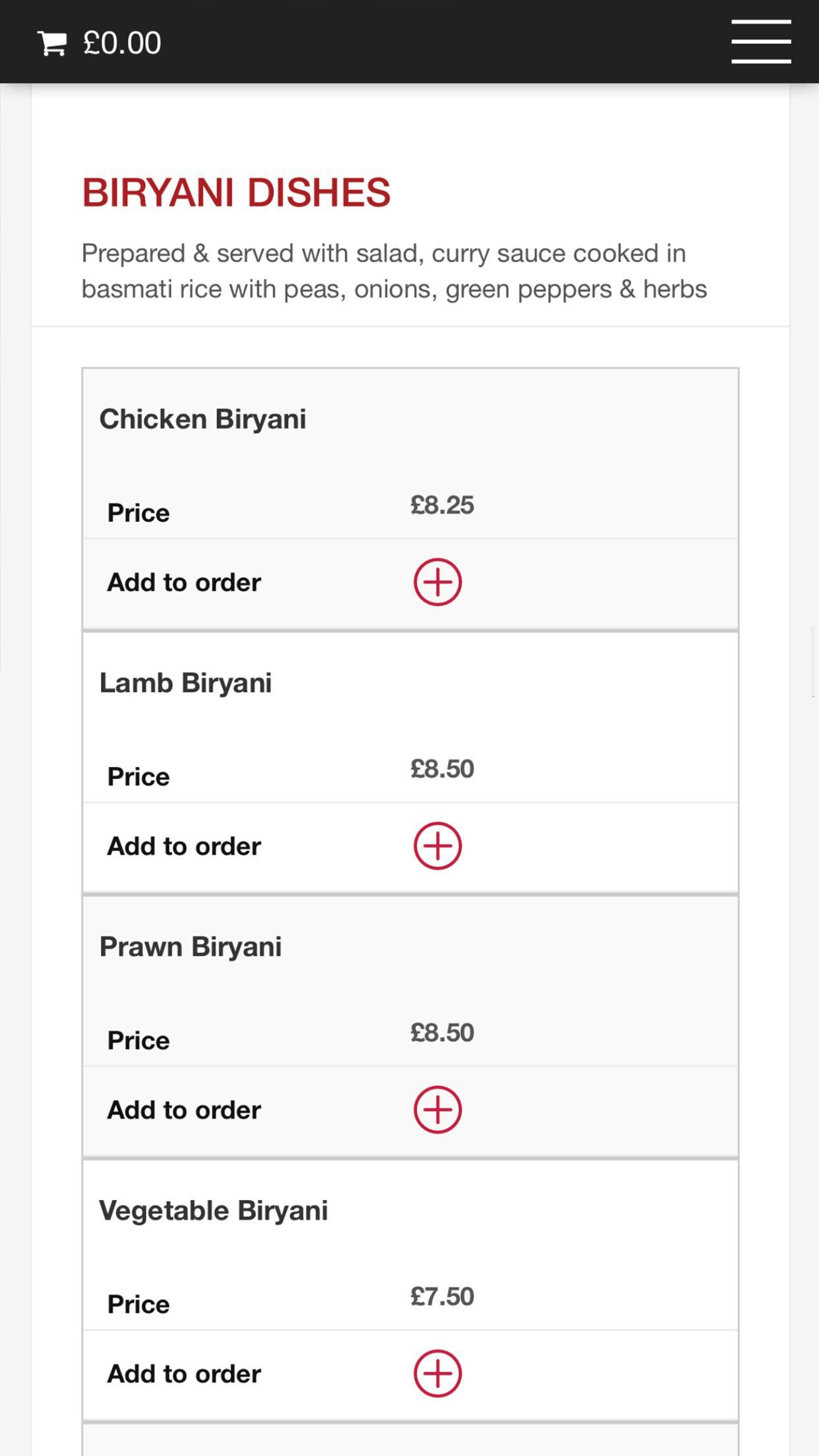Add Lamb Biryani to order

(x=438, y=846)
